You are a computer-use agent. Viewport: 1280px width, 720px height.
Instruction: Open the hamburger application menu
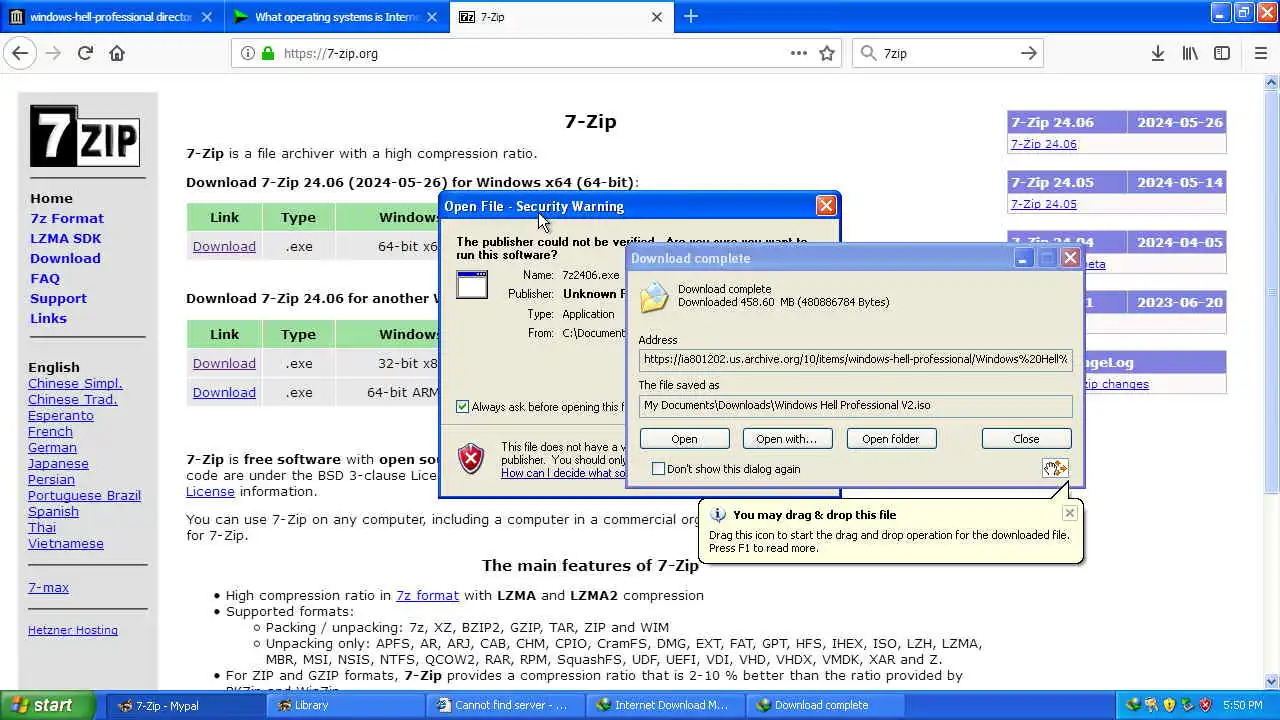point(1260,53)
